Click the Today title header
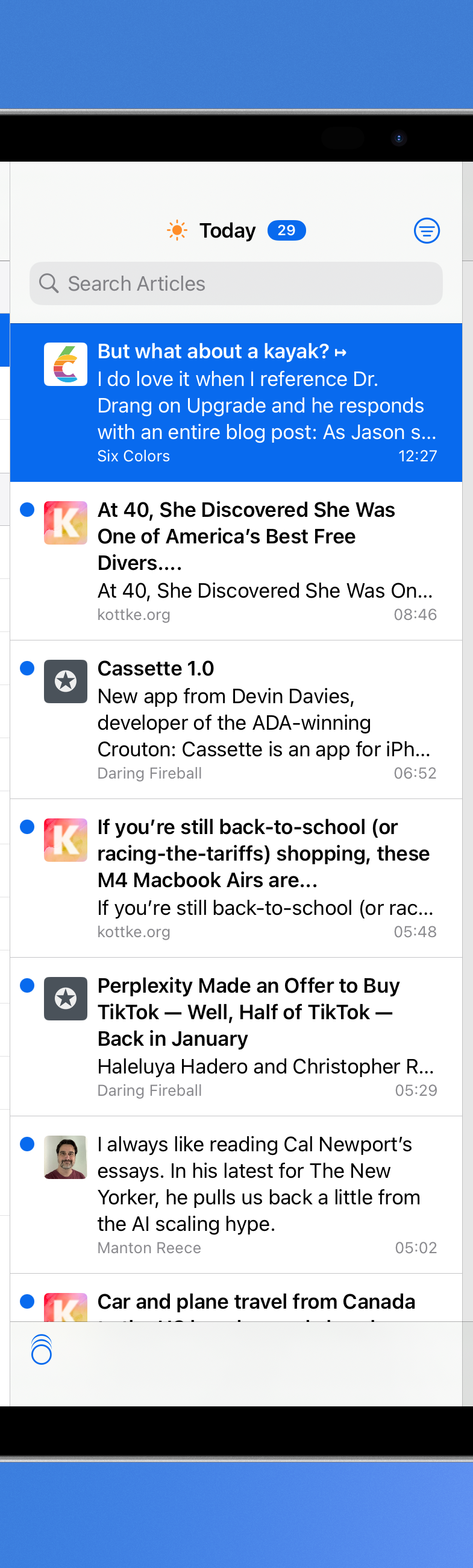Screen dimensions: 473x1568 [x=227, y=230]
